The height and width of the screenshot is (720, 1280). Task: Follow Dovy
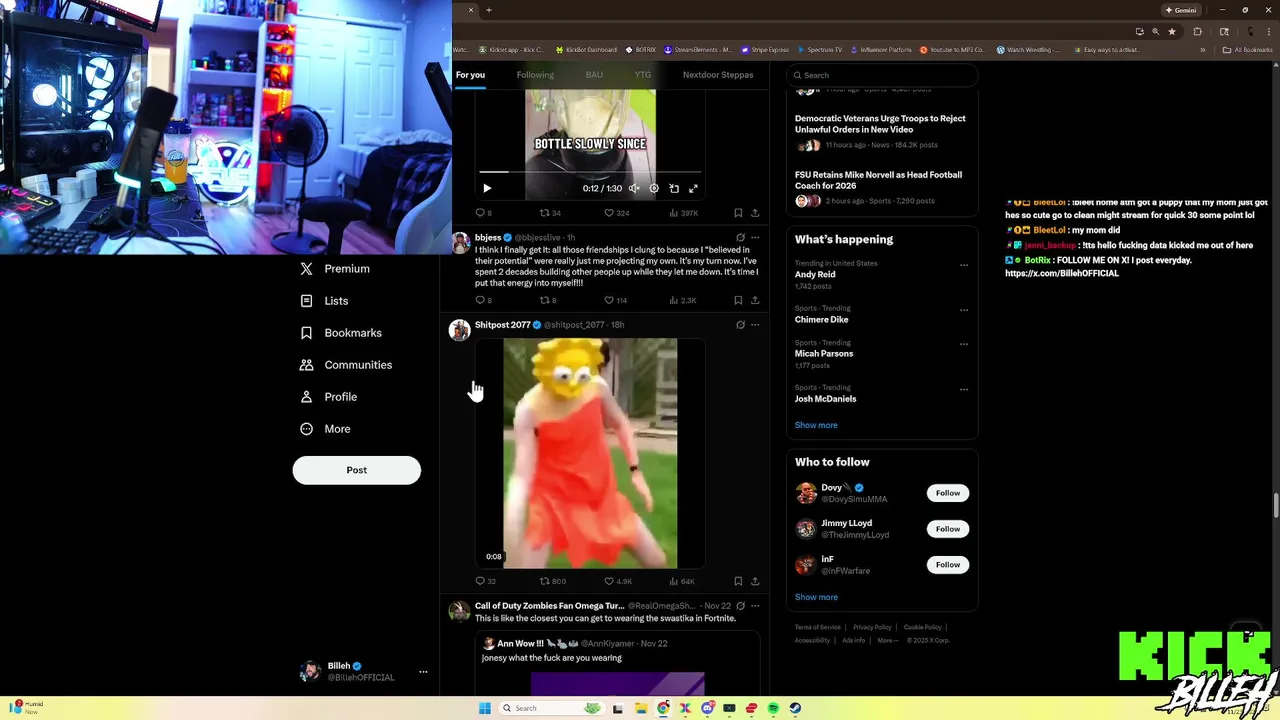tap(948, 493)
